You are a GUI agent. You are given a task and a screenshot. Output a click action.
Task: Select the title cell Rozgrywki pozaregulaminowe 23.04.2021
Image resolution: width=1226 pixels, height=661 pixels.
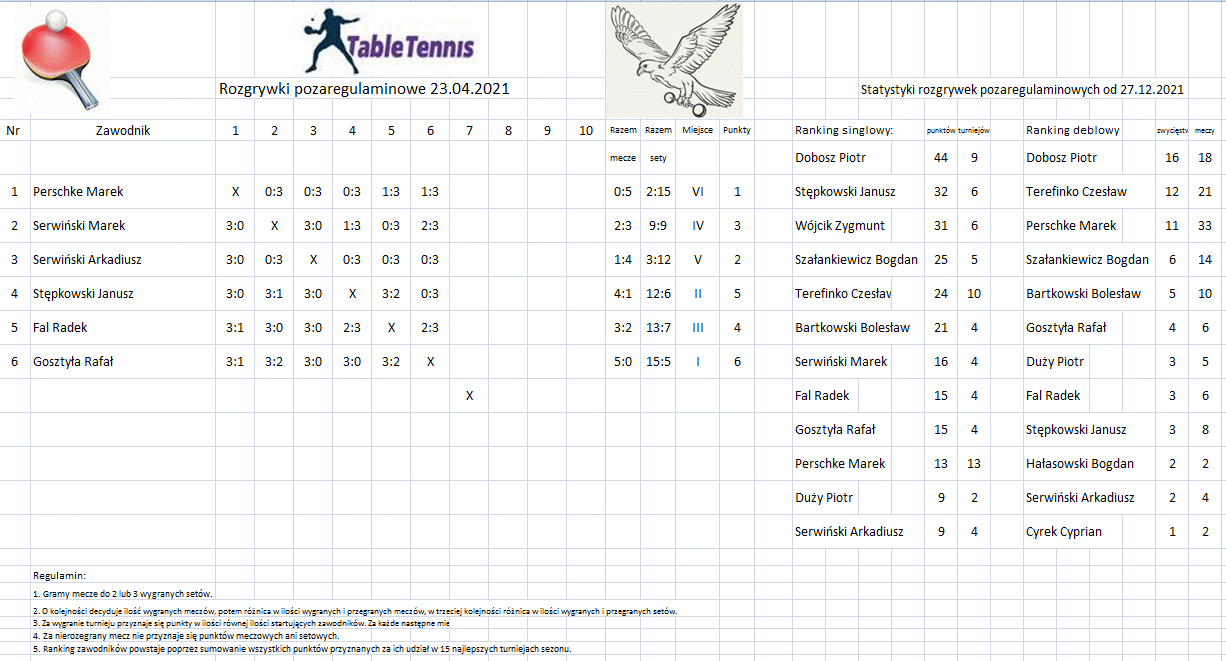[364, 89]
